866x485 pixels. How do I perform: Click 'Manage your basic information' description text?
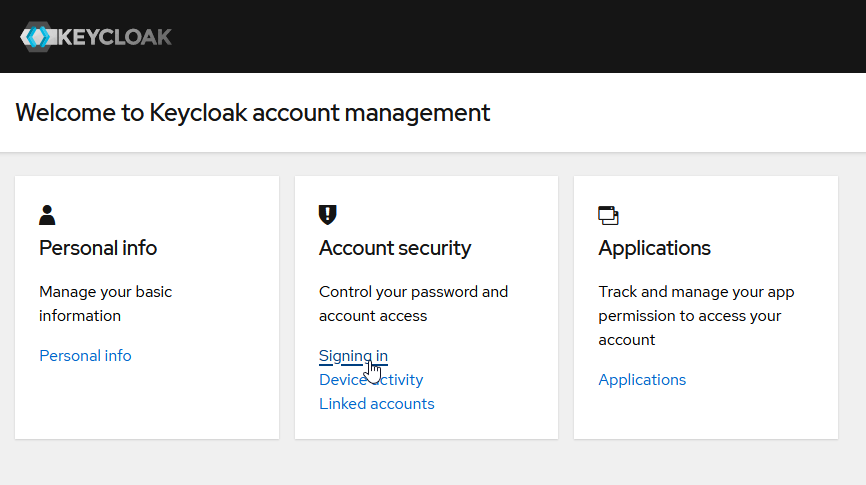[105, 304]
